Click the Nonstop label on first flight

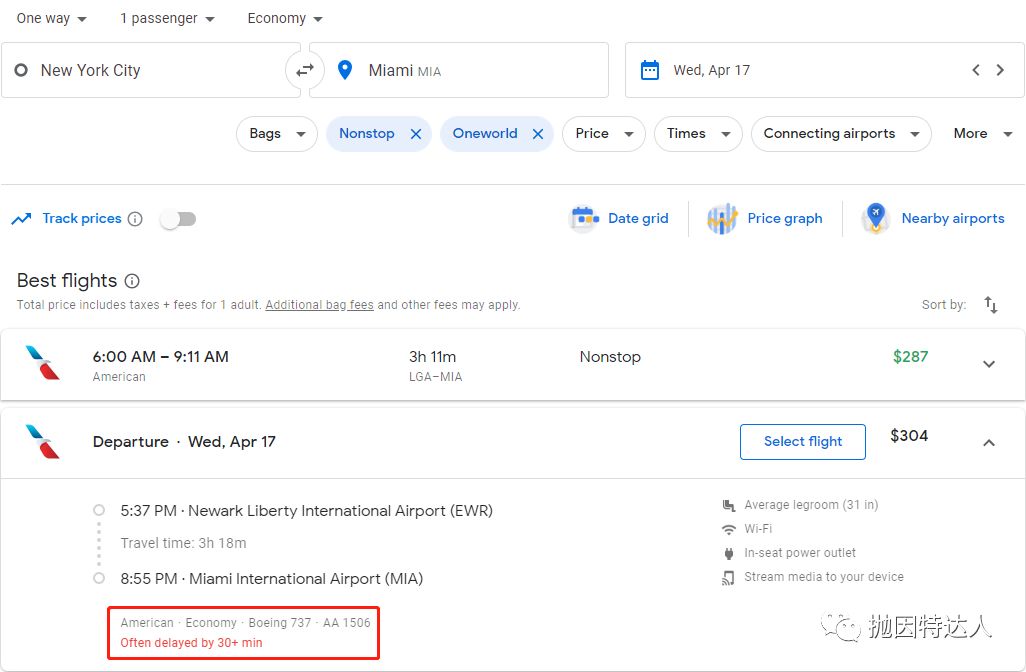pos(610,357)
